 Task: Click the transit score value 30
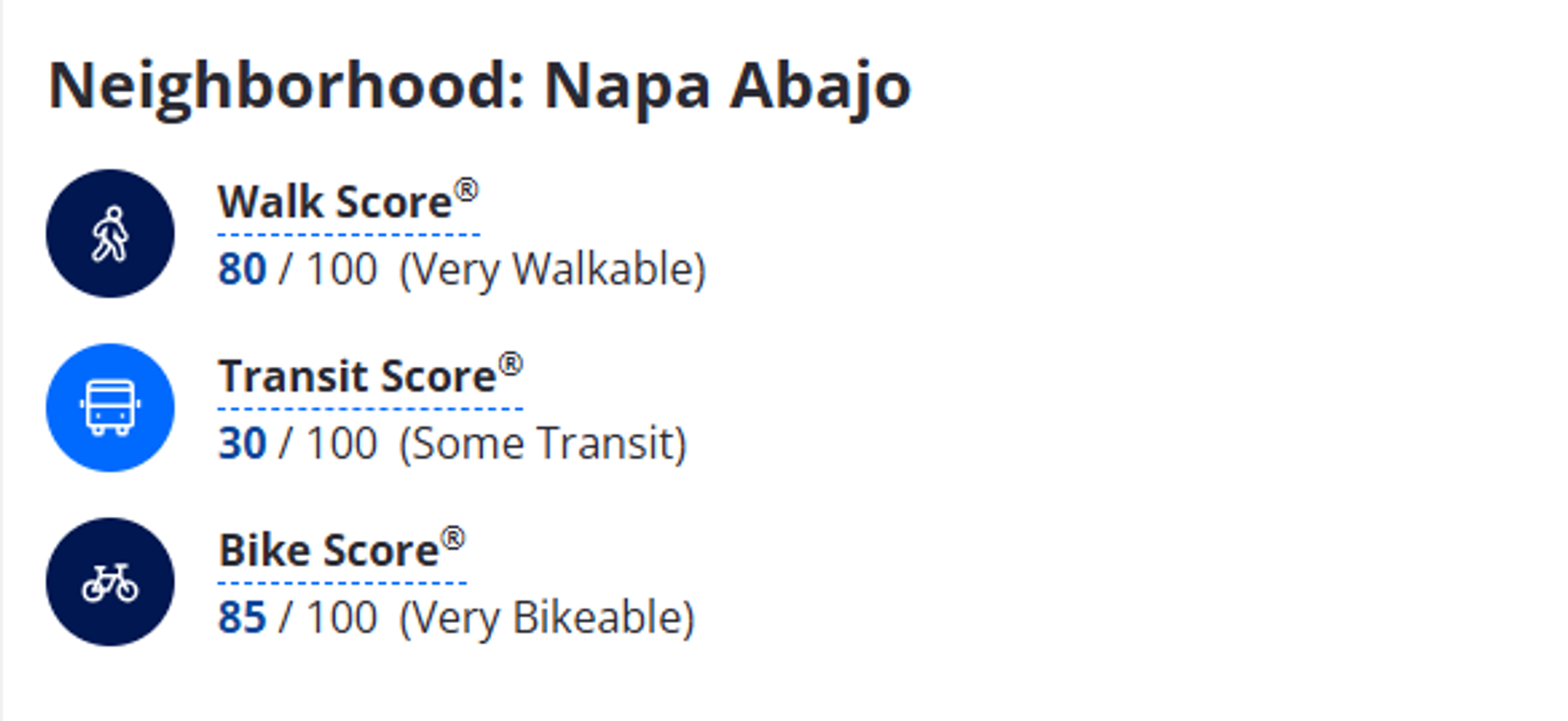242,443
